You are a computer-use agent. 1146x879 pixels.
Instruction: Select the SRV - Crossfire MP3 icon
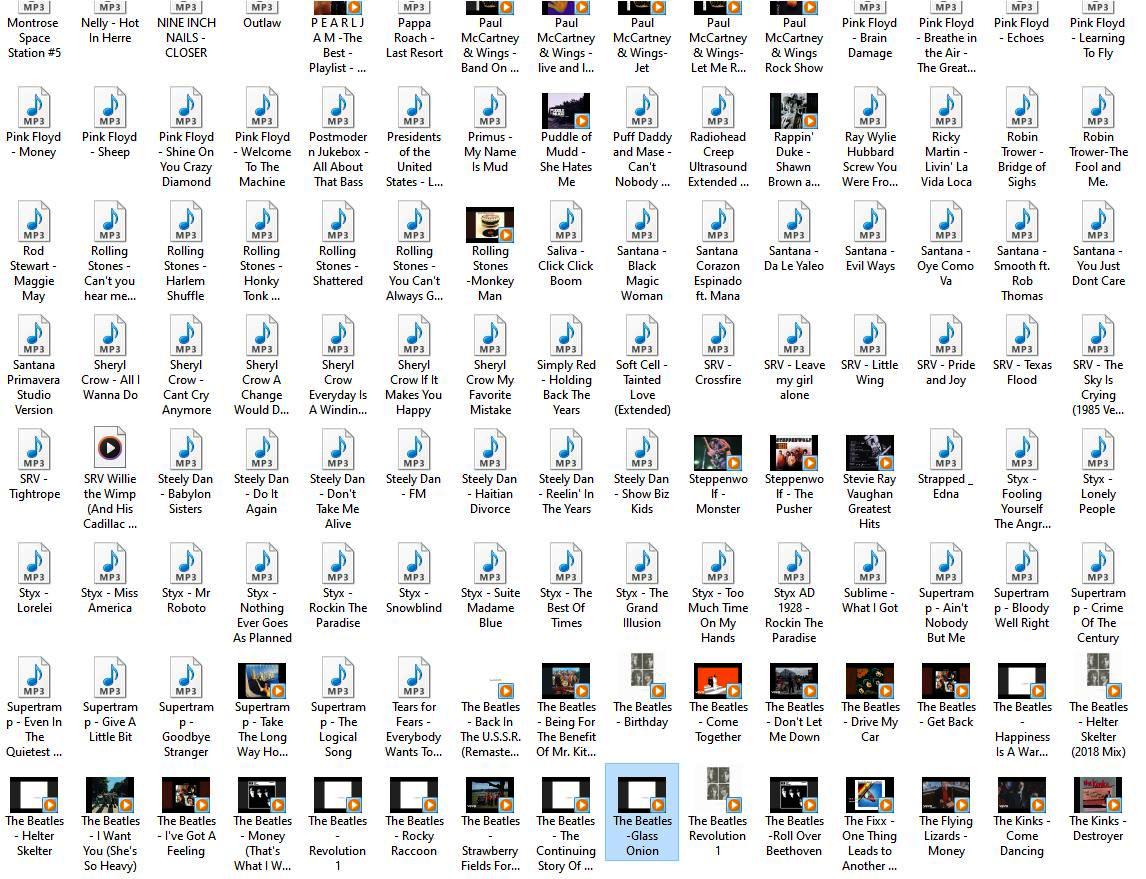(718, 336)
